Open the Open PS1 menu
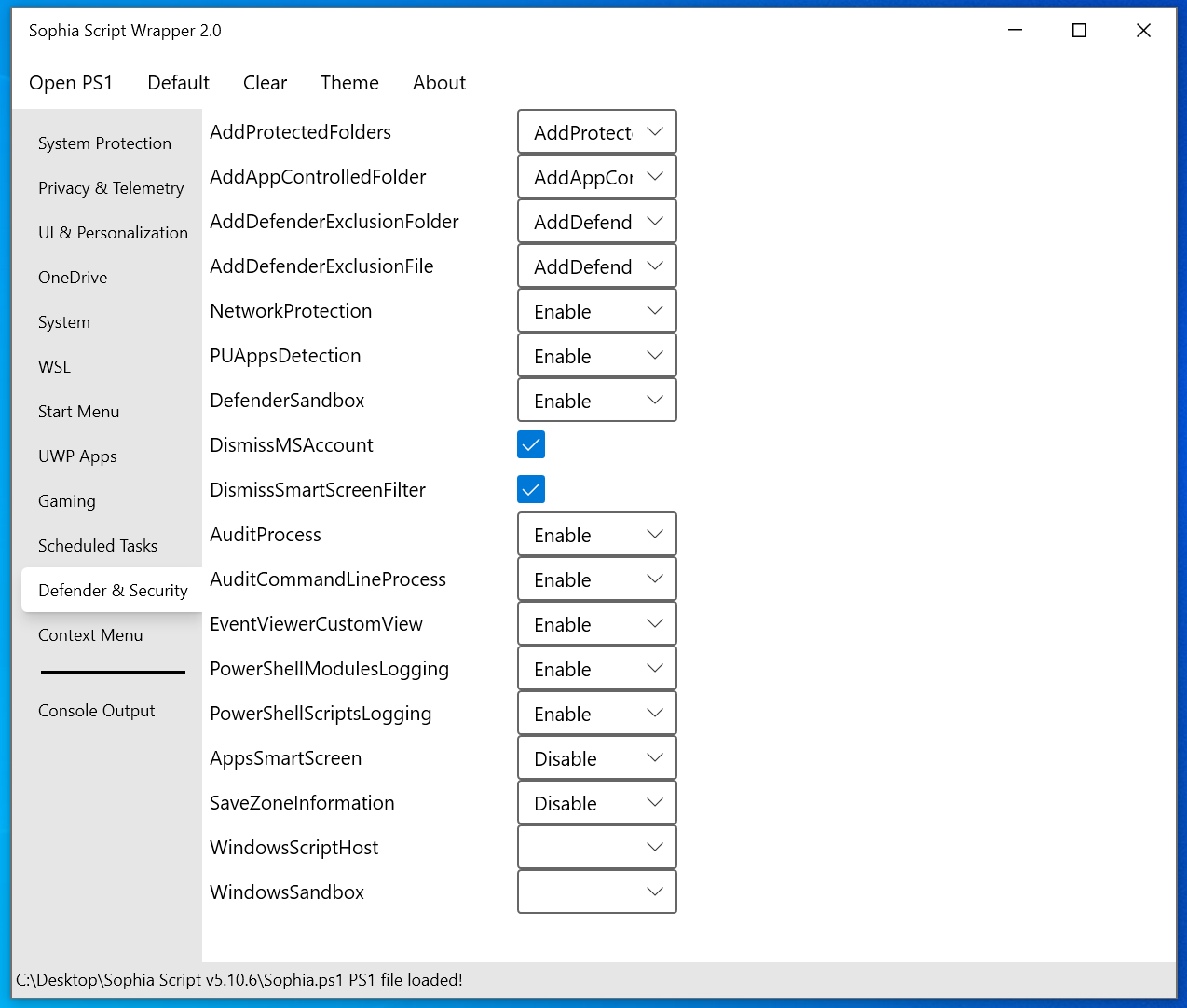 [x=71, y=83]
